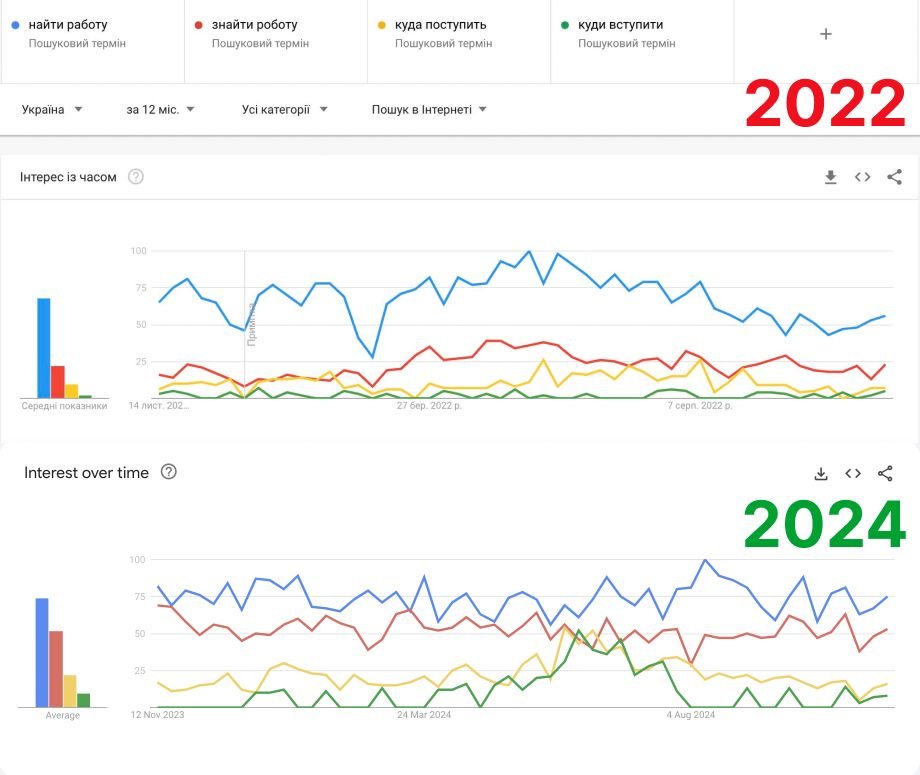Expand the Україна region dropdown
Viewport: 920px width, 775px height.
(x=52, y=109)
